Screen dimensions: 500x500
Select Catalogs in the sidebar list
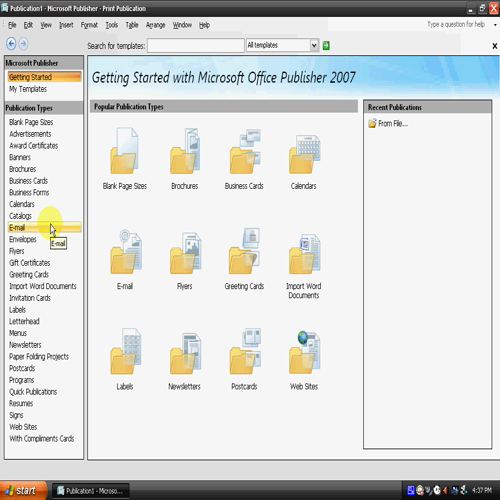point(20,216)
